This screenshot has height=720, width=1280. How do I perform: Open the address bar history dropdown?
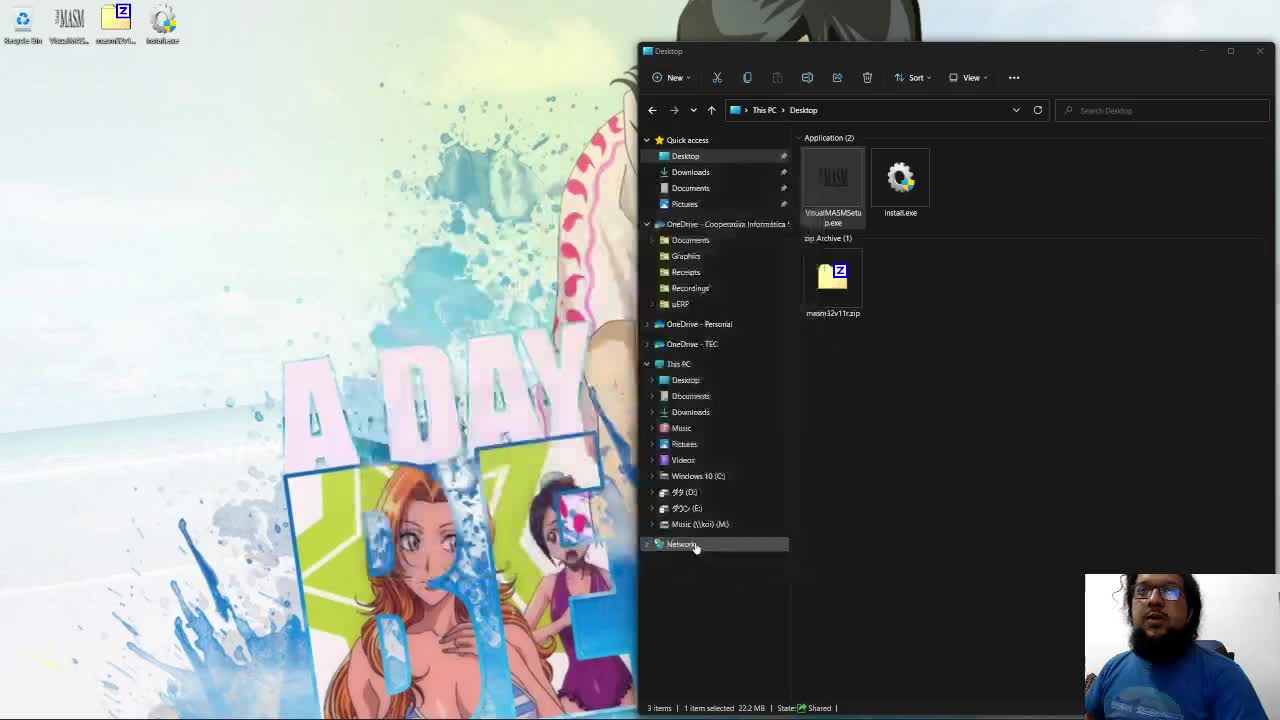click(1016, 110)
